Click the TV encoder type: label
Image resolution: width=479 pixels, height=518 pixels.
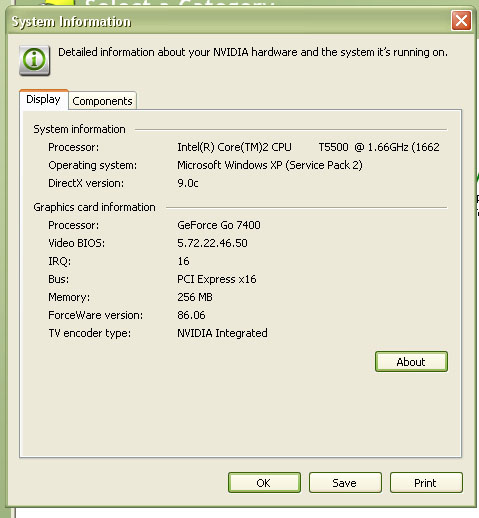90,333
